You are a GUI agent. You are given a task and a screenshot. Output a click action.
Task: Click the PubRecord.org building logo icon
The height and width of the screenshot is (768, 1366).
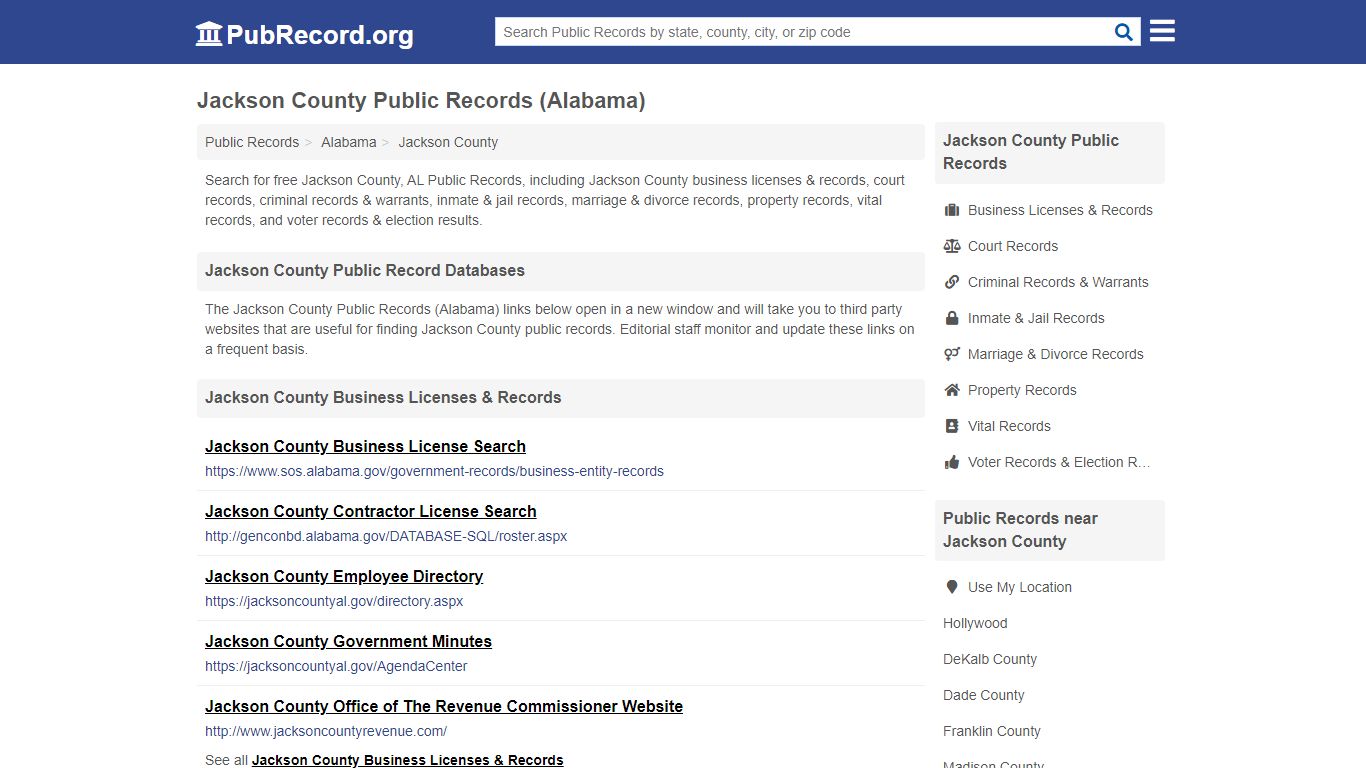coord(209,33)
